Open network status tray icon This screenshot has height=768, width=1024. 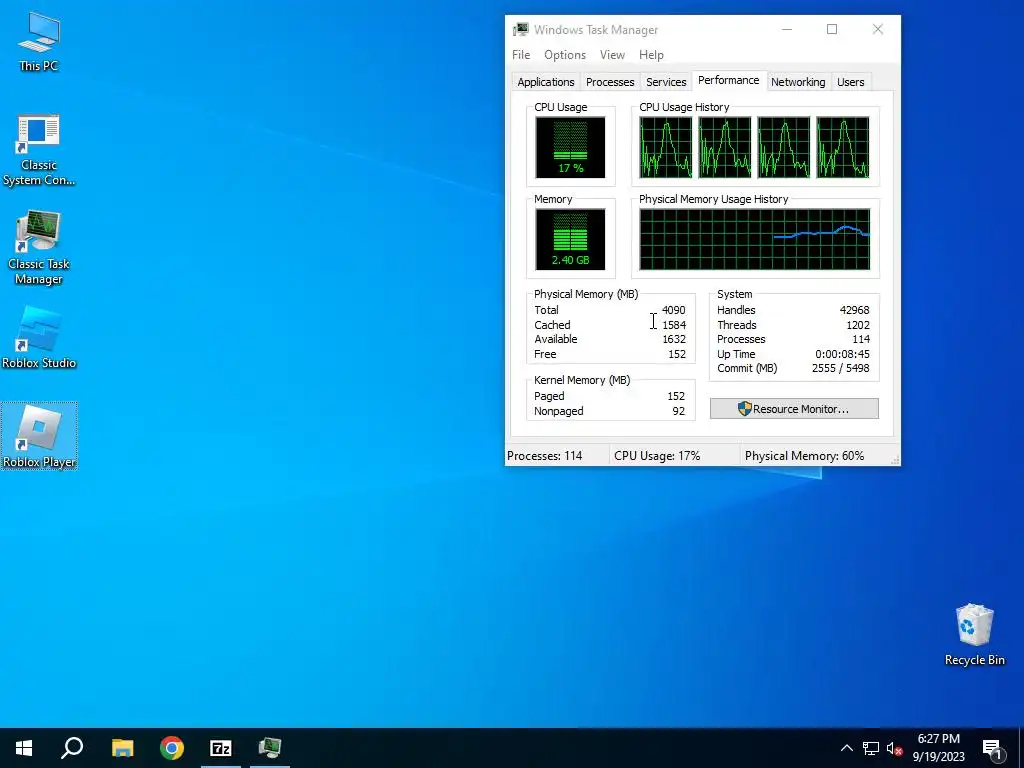click(x=871, y=748)
